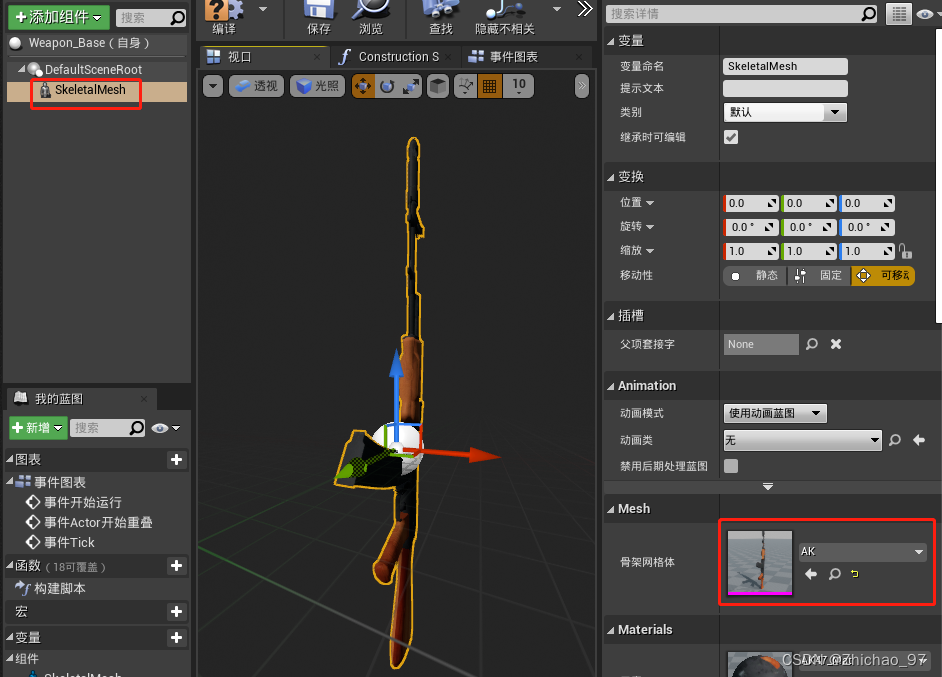Viewport: 942px width, 677px height.
Task: Expand advanced Animation options arrow
Action: [768, 487]
